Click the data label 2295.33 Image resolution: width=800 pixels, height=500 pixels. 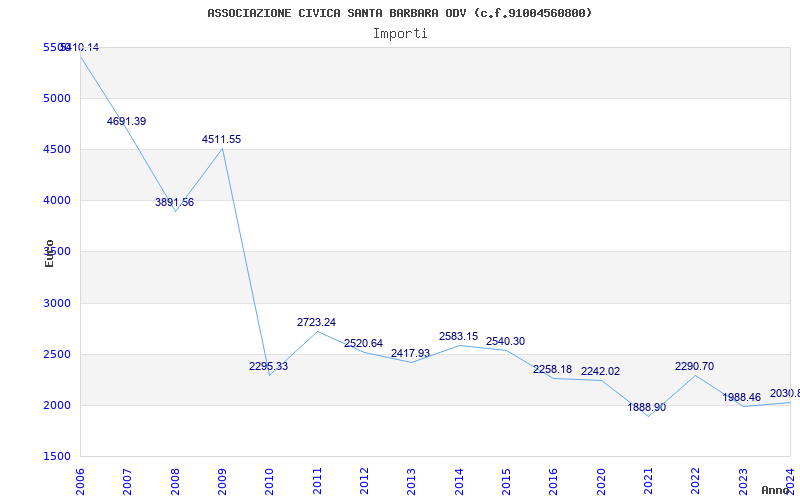pyautogui.click(x=268, y=366)
